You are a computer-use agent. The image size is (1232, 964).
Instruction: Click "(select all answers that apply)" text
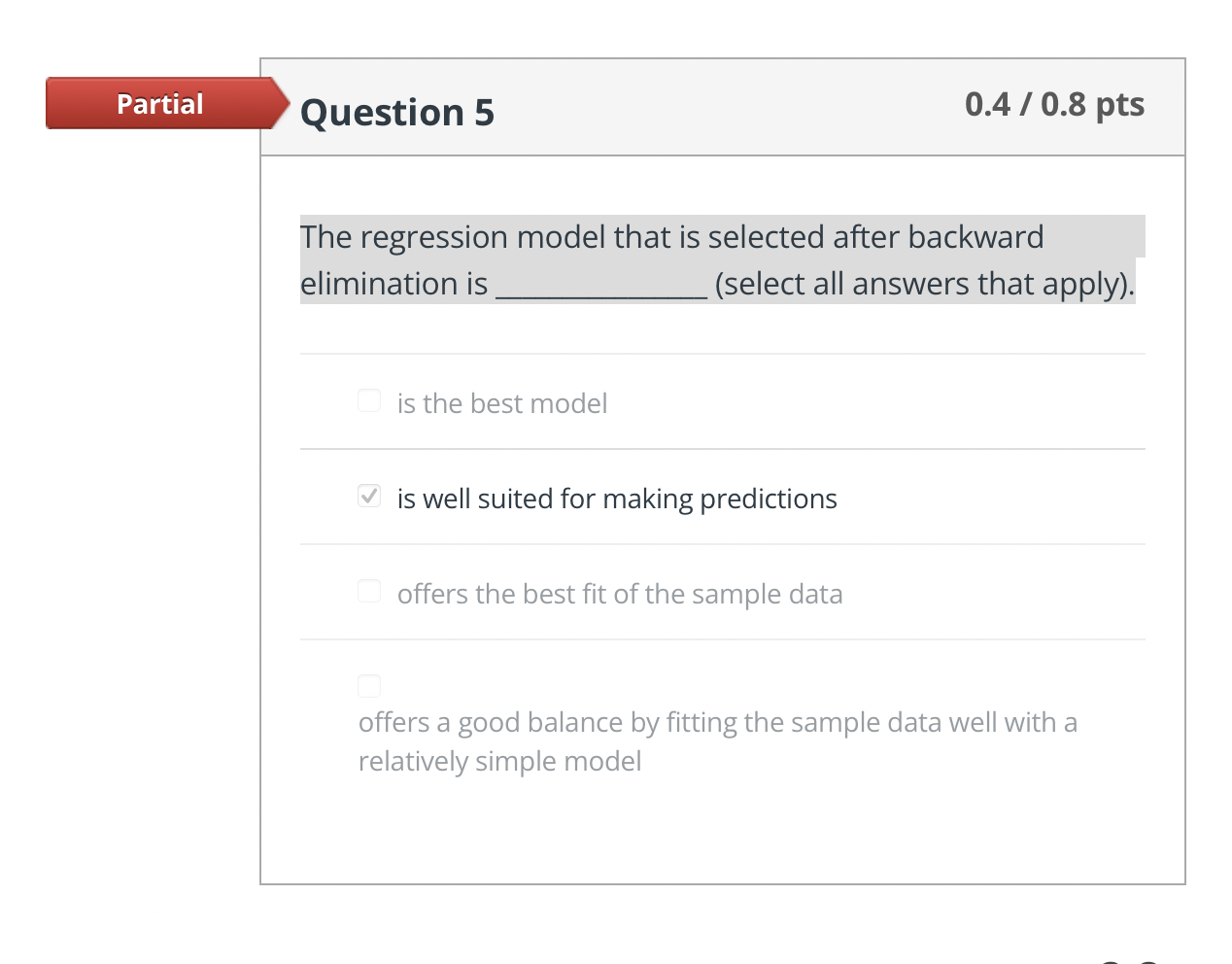tap(923, 285)
